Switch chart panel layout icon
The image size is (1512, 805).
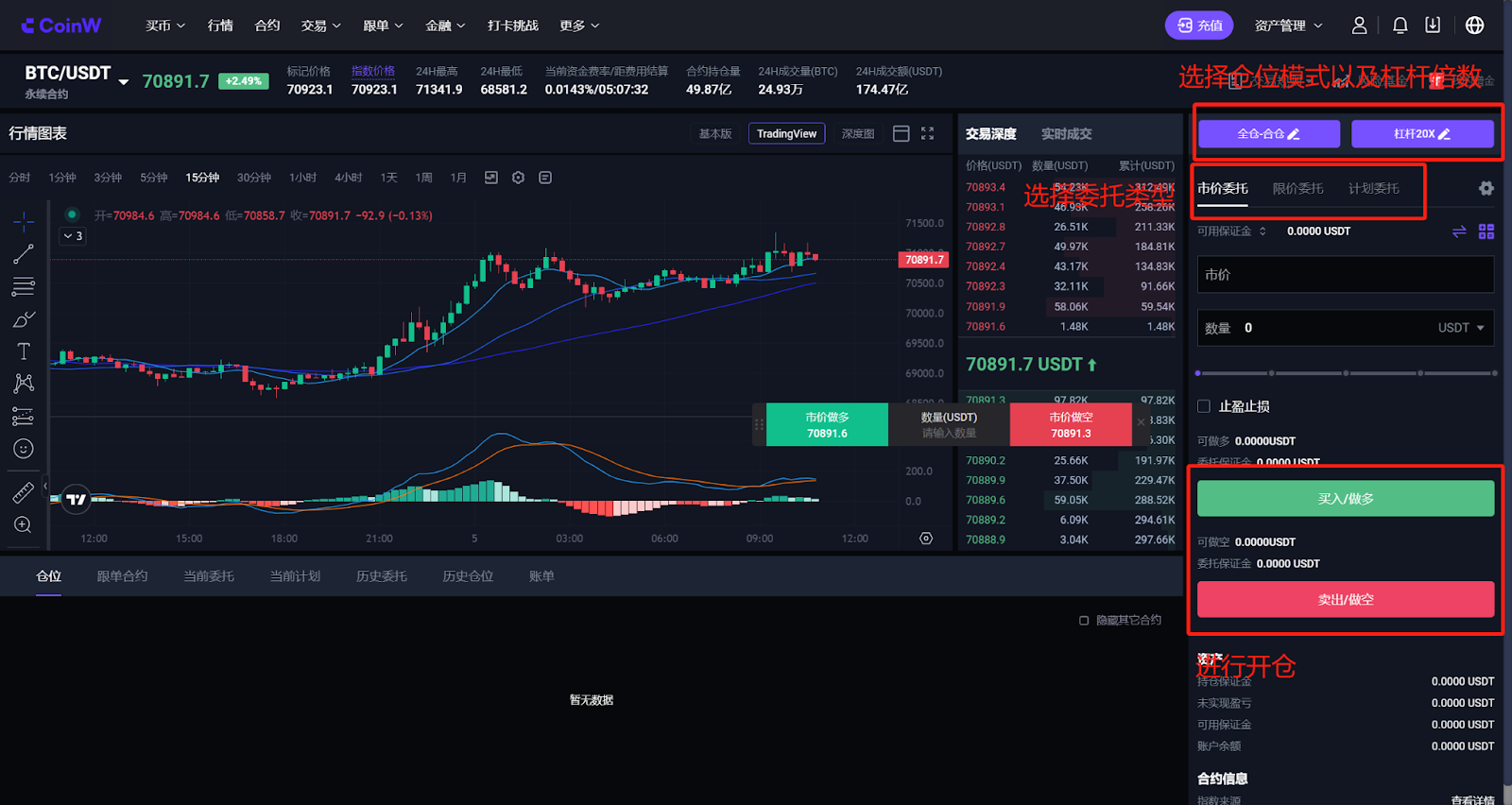tap(902, 134)
